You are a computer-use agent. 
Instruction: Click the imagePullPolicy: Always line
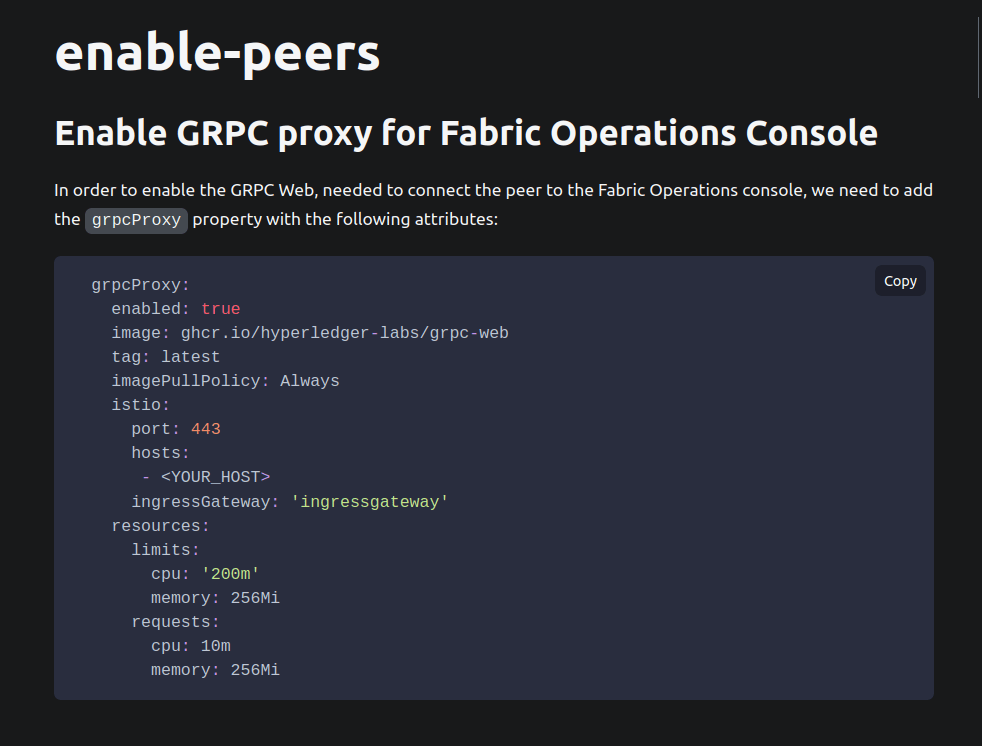[x=225, y=380]
